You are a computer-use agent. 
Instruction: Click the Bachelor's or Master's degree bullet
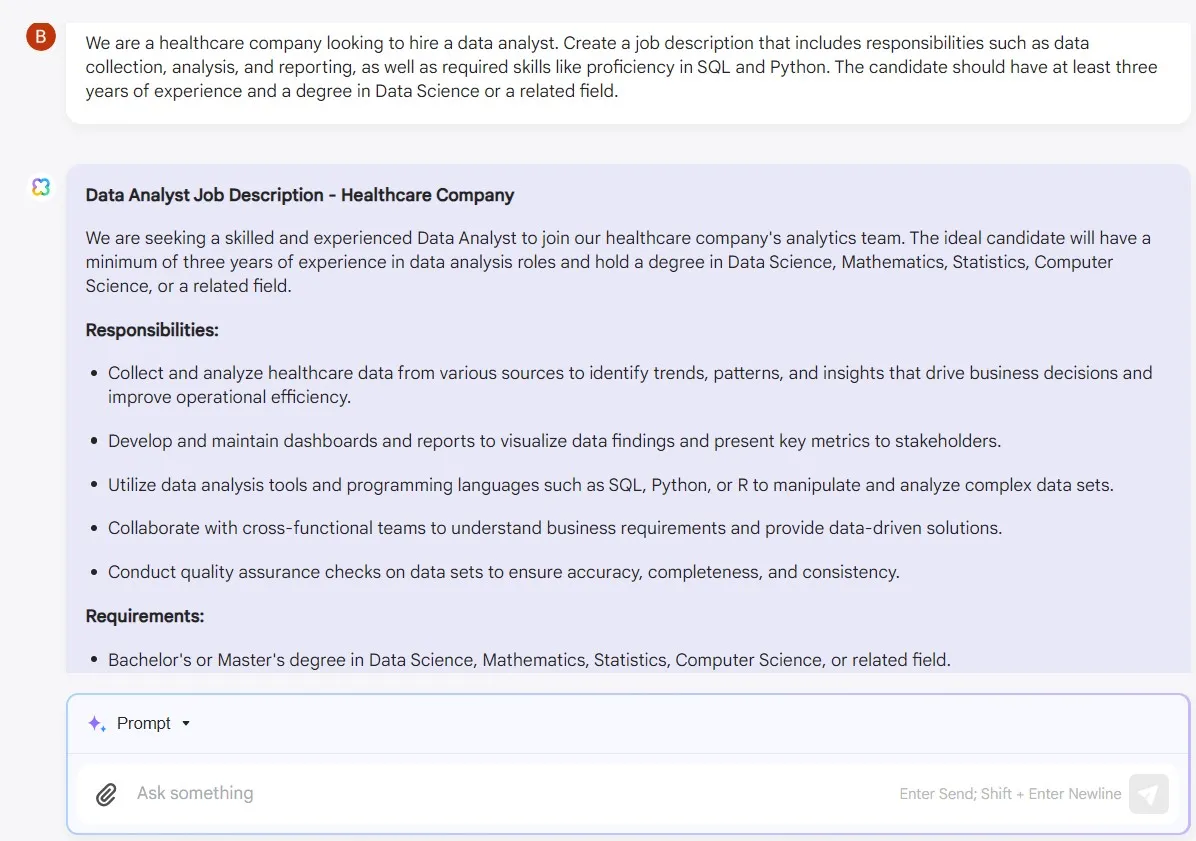529,660
